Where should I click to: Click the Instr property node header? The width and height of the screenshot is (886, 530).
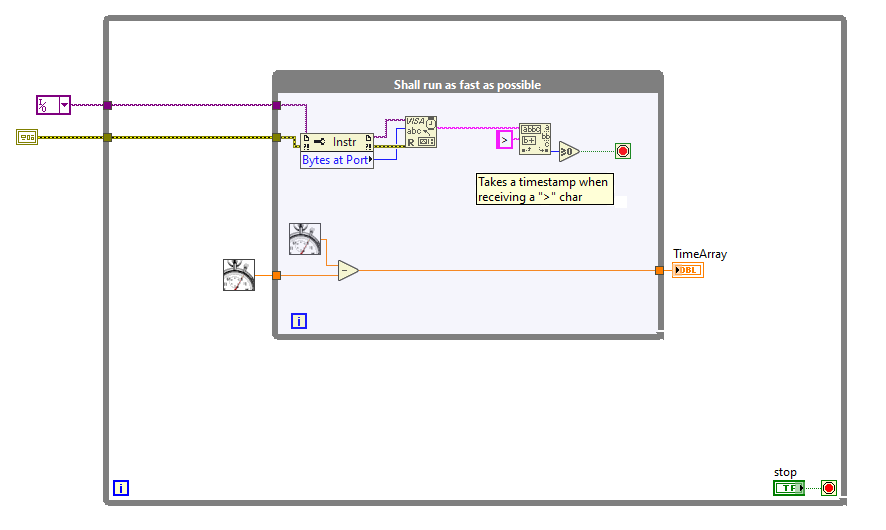pos(337,142)
